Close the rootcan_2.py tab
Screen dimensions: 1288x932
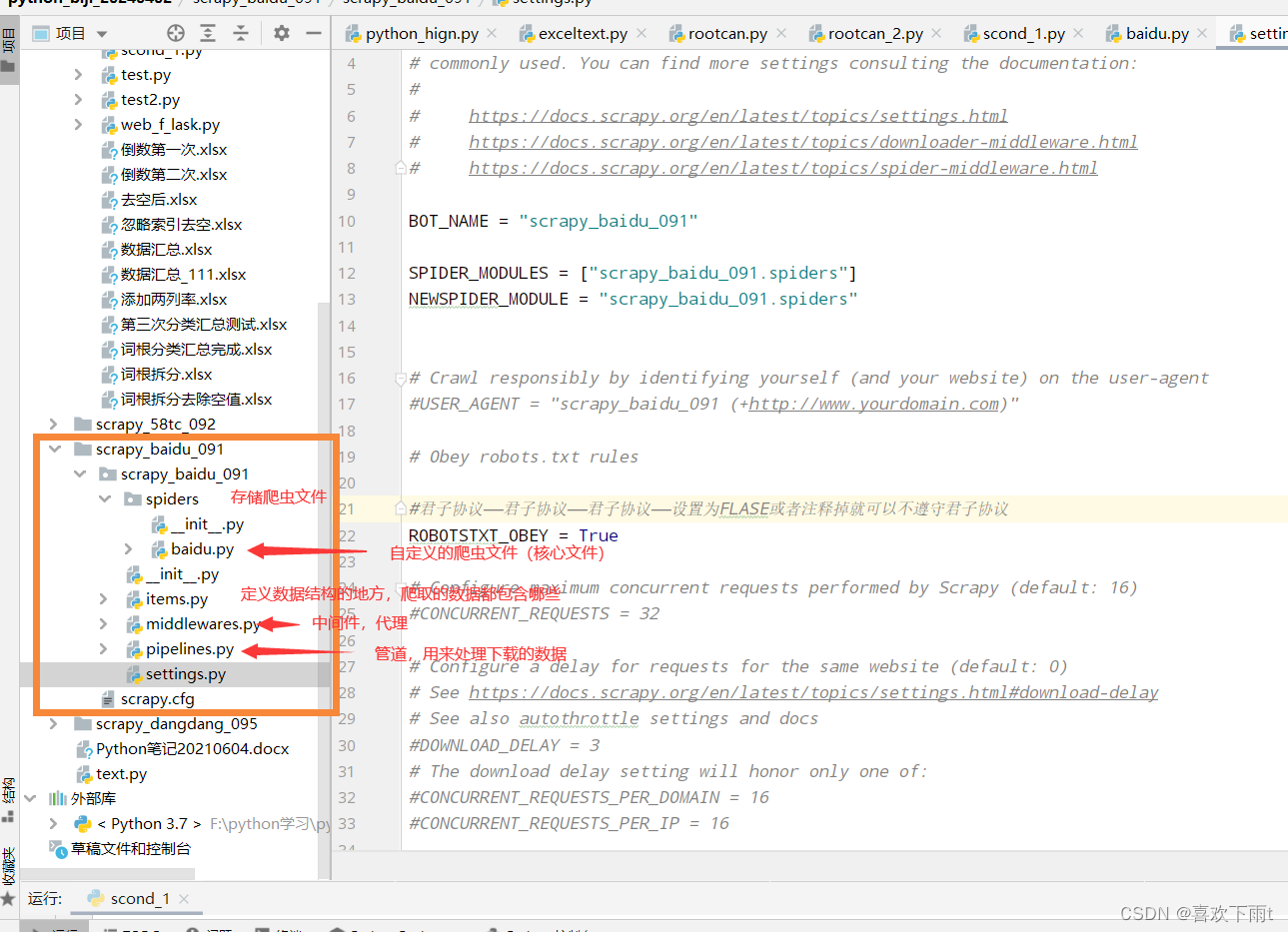(x=936, y=33)
